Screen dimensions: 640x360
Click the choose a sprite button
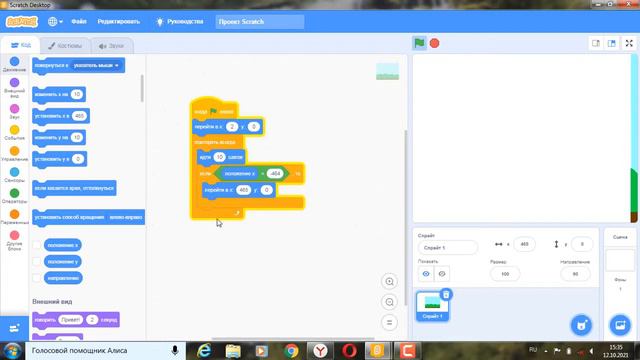point(581,325)
